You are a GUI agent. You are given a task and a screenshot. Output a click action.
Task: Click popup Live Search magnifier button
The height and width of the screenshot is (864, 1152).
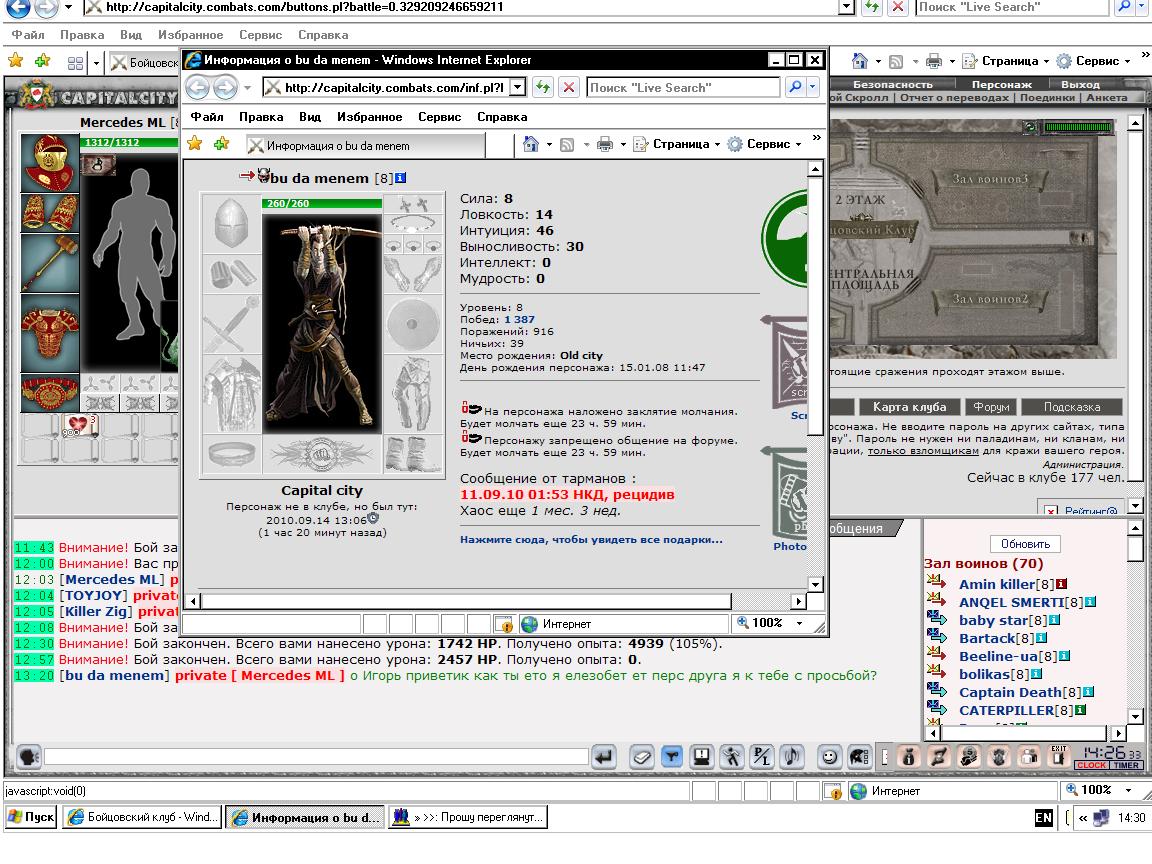(795, 87)
